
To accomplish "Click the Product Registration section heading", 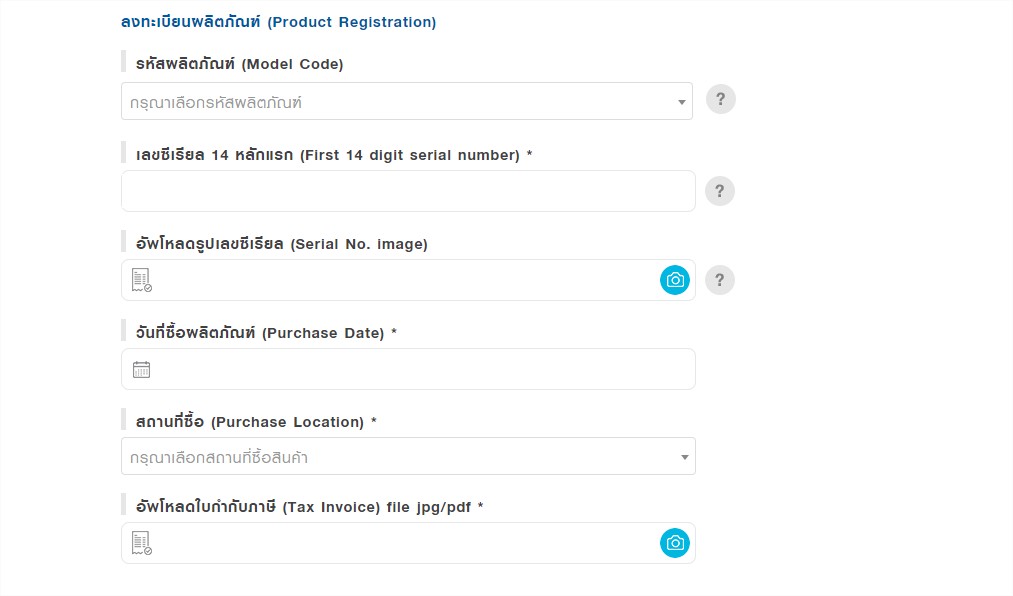I will [278, 22].
